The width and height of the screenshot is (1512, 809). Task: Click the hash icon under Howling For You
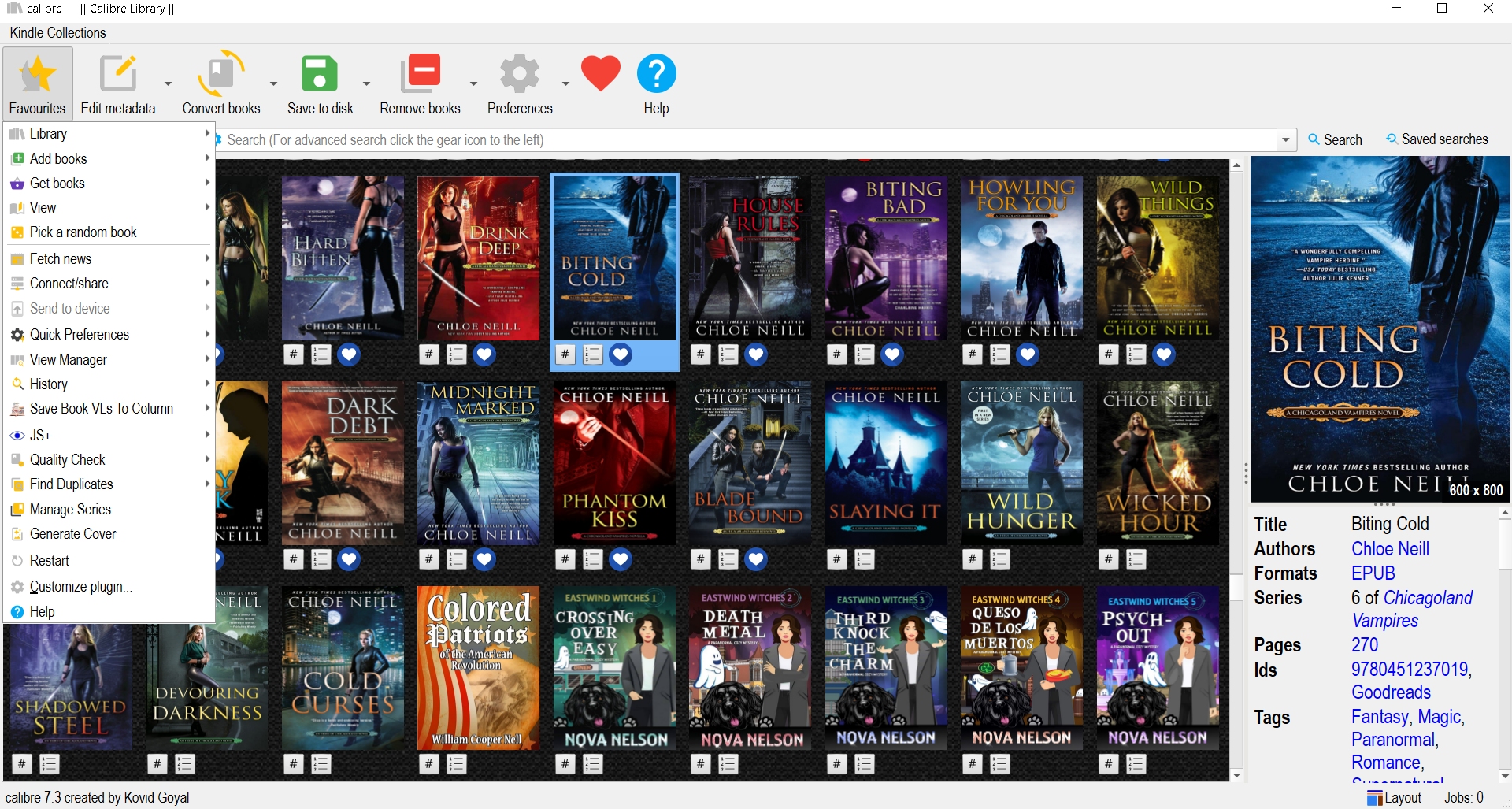click(973, 354)
